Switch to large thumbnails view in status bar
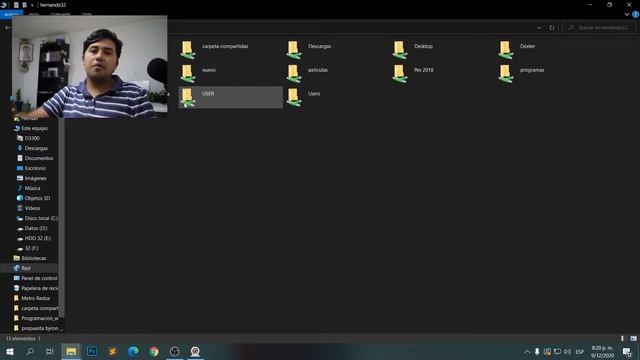Viewport: 640px width, 360px height. click(633, 338)
